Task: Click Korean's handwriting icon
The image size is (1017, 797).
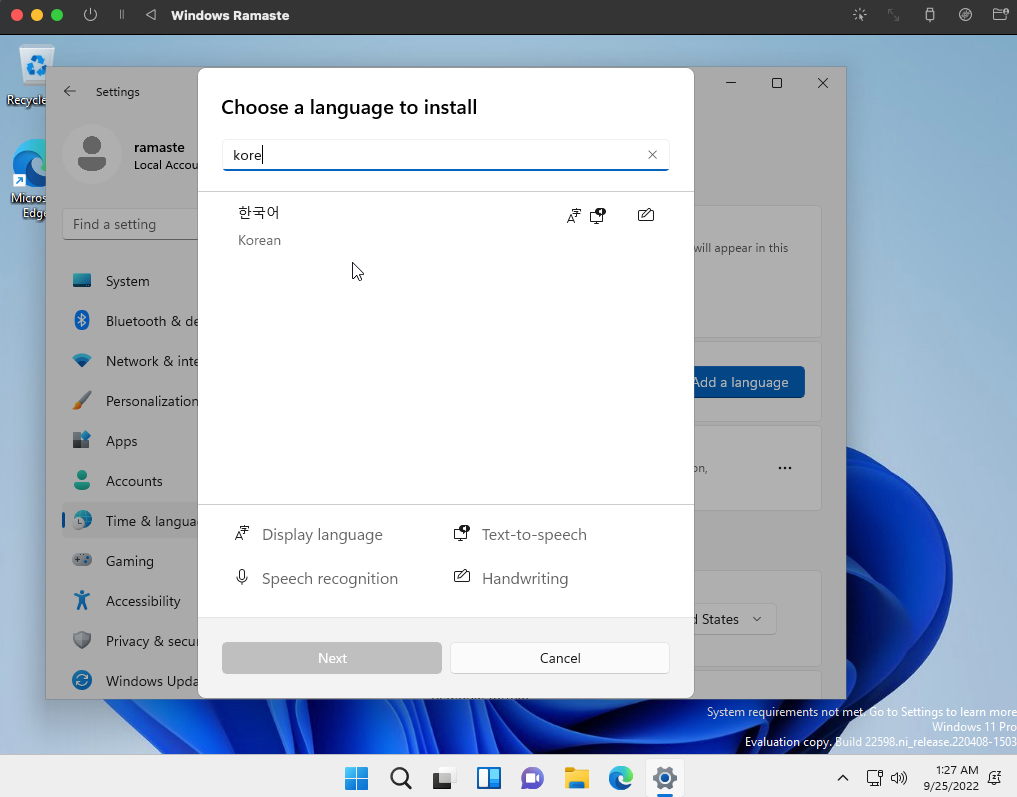Action: click(645, 215)
